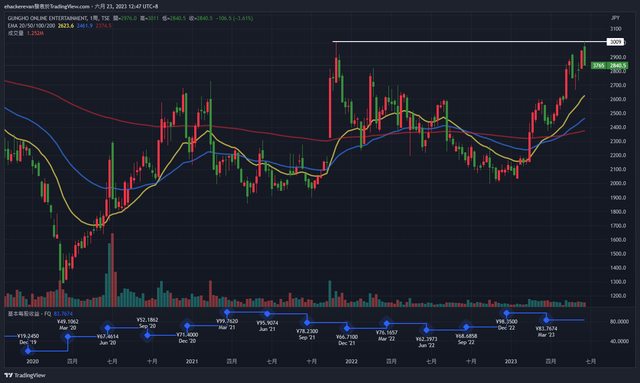Click the yellow EMA value 2623.6
The image size is (640, 383).
[x=66, y=26]
